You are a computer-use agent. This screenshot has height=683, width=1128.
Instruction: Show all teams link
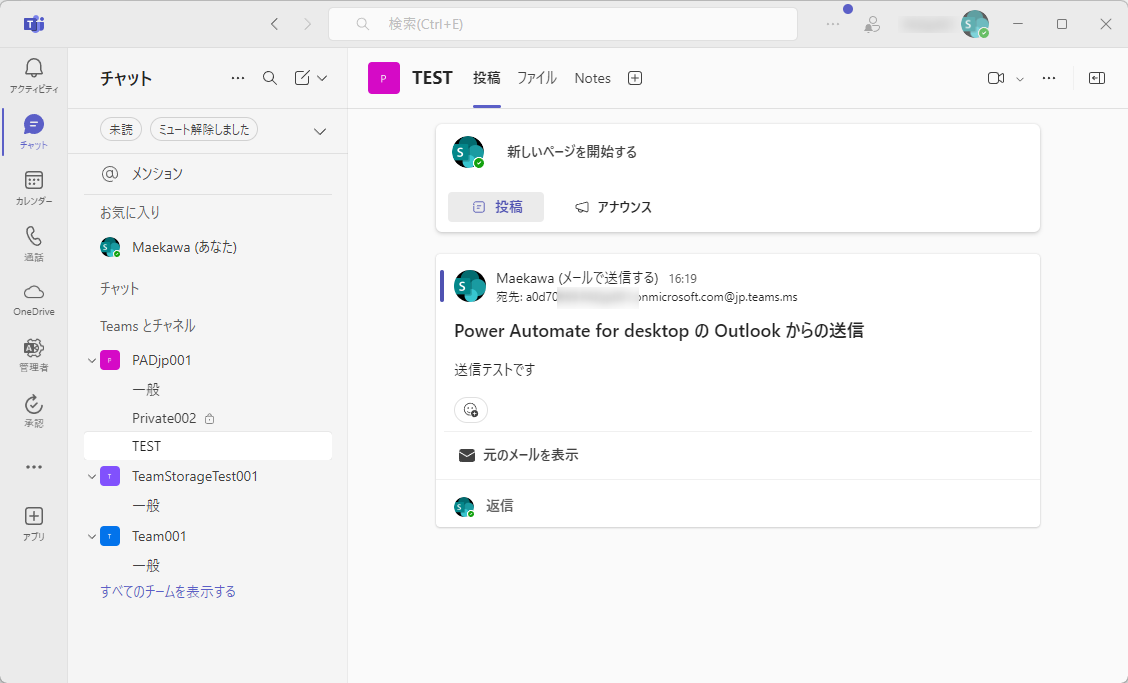click(x=168, y=592)
